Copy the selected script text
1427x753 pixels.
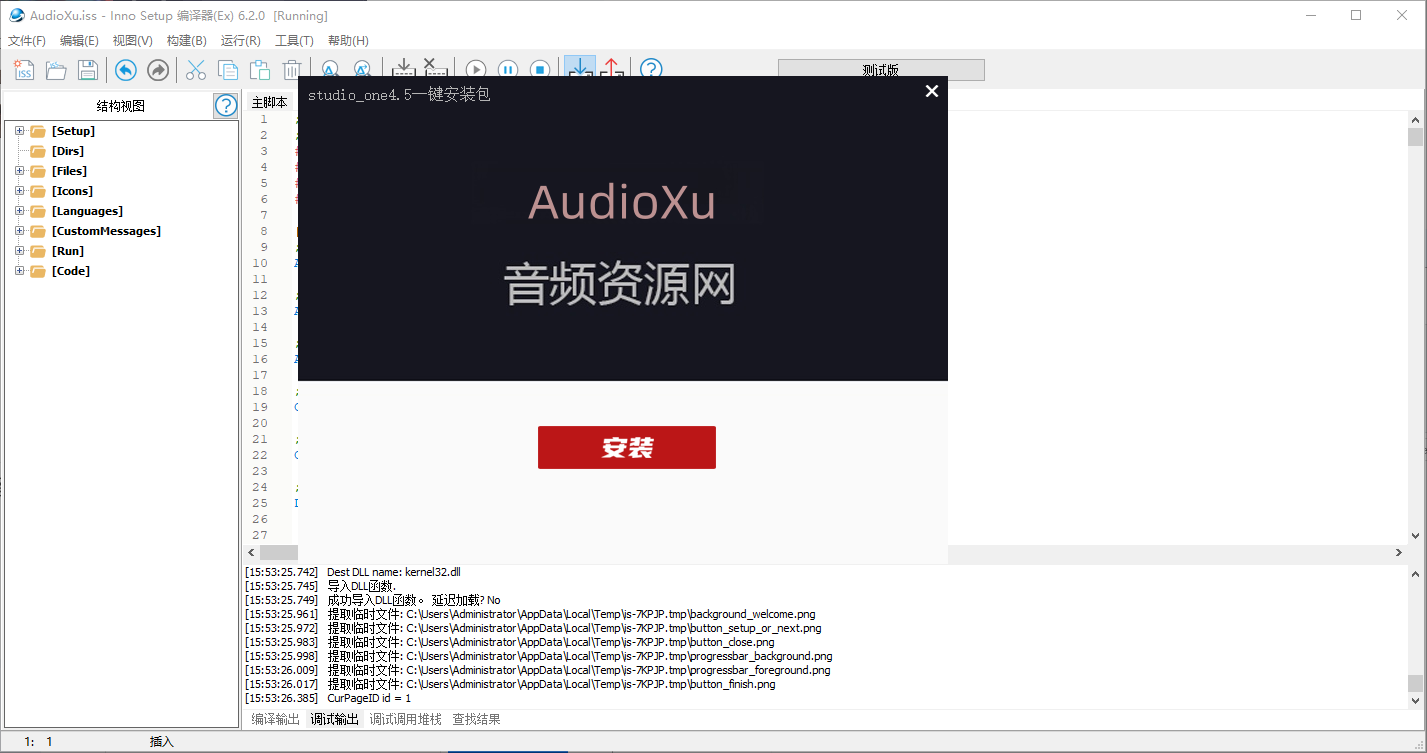coord(227,70)
